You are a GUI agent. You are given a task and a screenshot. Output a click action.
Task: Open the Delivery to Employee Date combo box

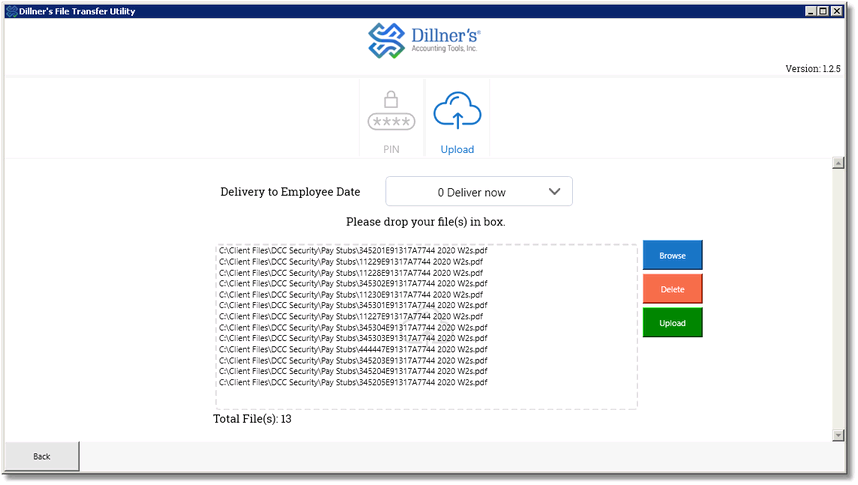click(479, 192)
